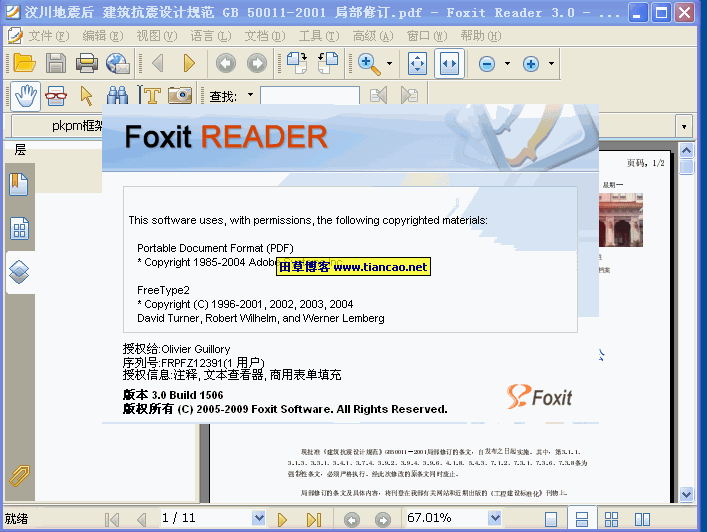Toggle the Fit width view

coord(450,64)
